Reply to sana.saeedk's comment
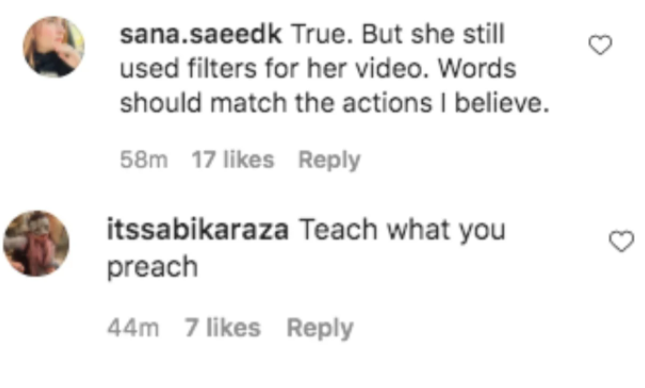 pyautogui.click(x=329, y=160)
